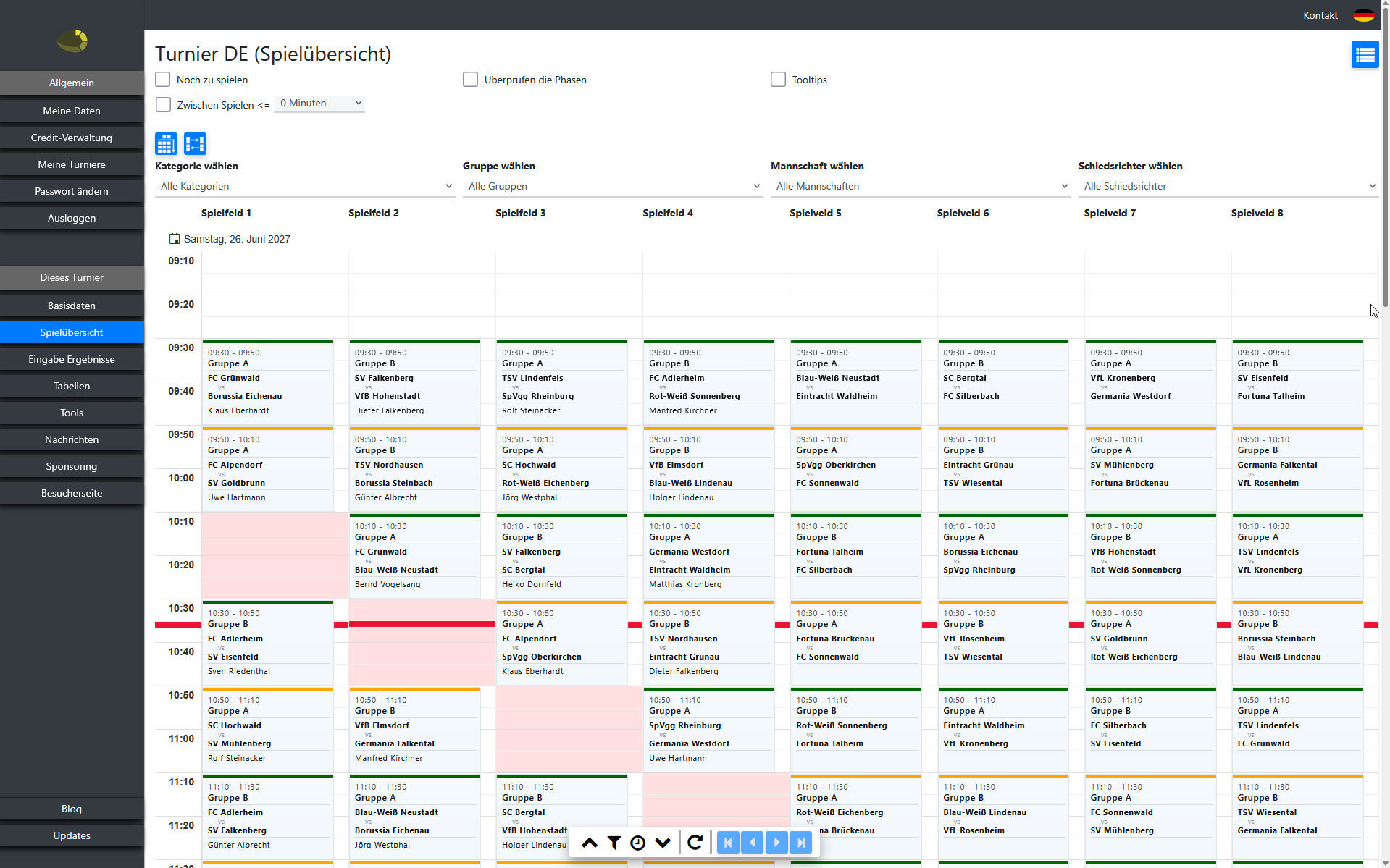
Task: Click the Kontakt link
Action: tap(1320, 15)
